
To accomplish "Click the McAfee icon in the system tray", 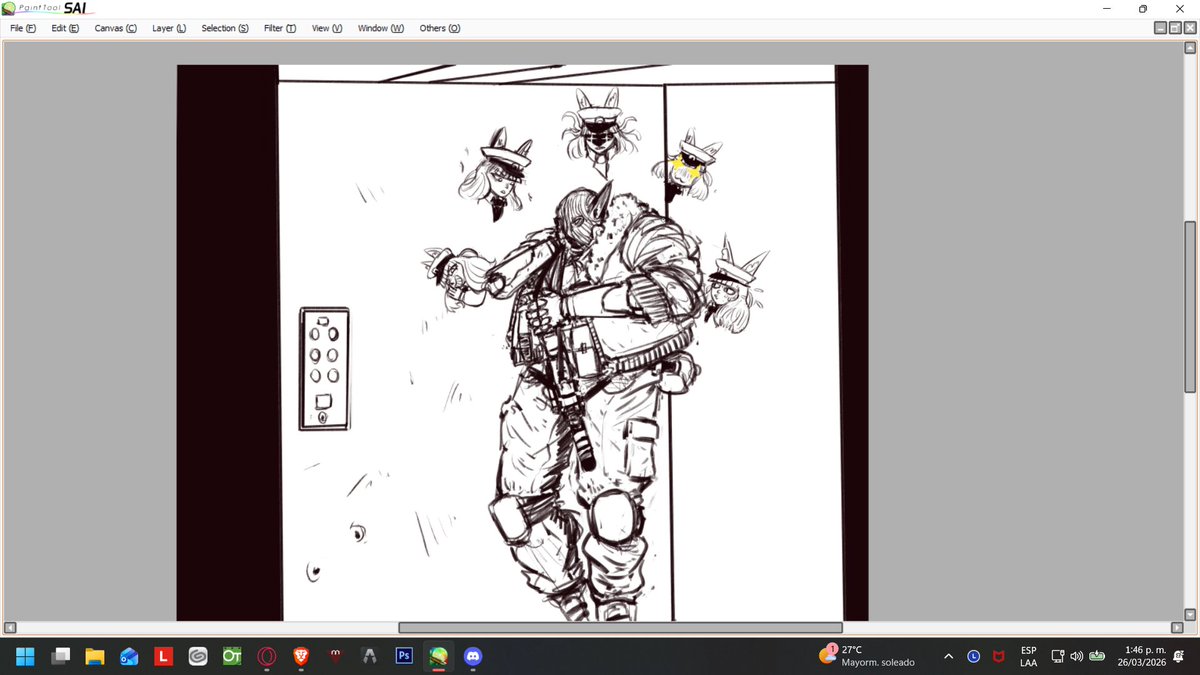I will tap(1000, 657).
